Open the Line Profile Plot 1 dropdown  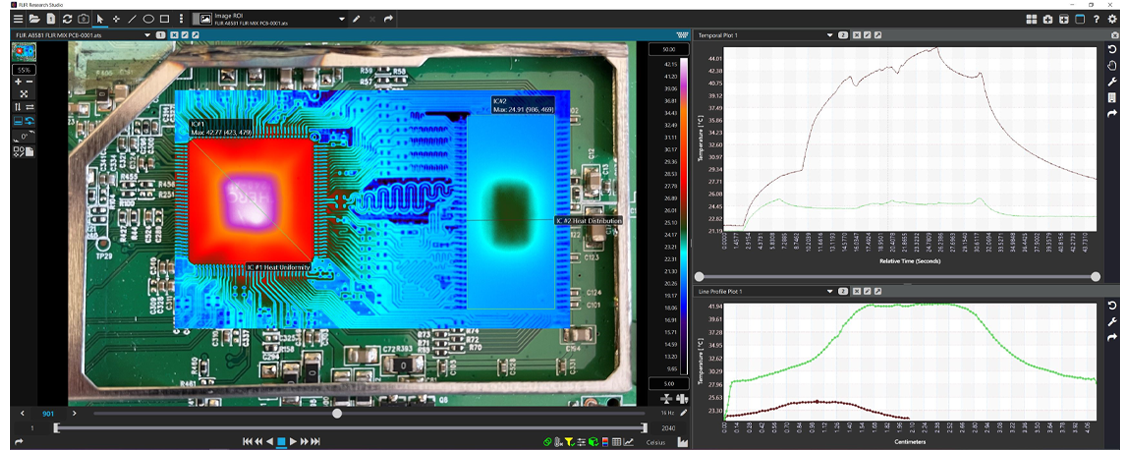pos(829,291)
